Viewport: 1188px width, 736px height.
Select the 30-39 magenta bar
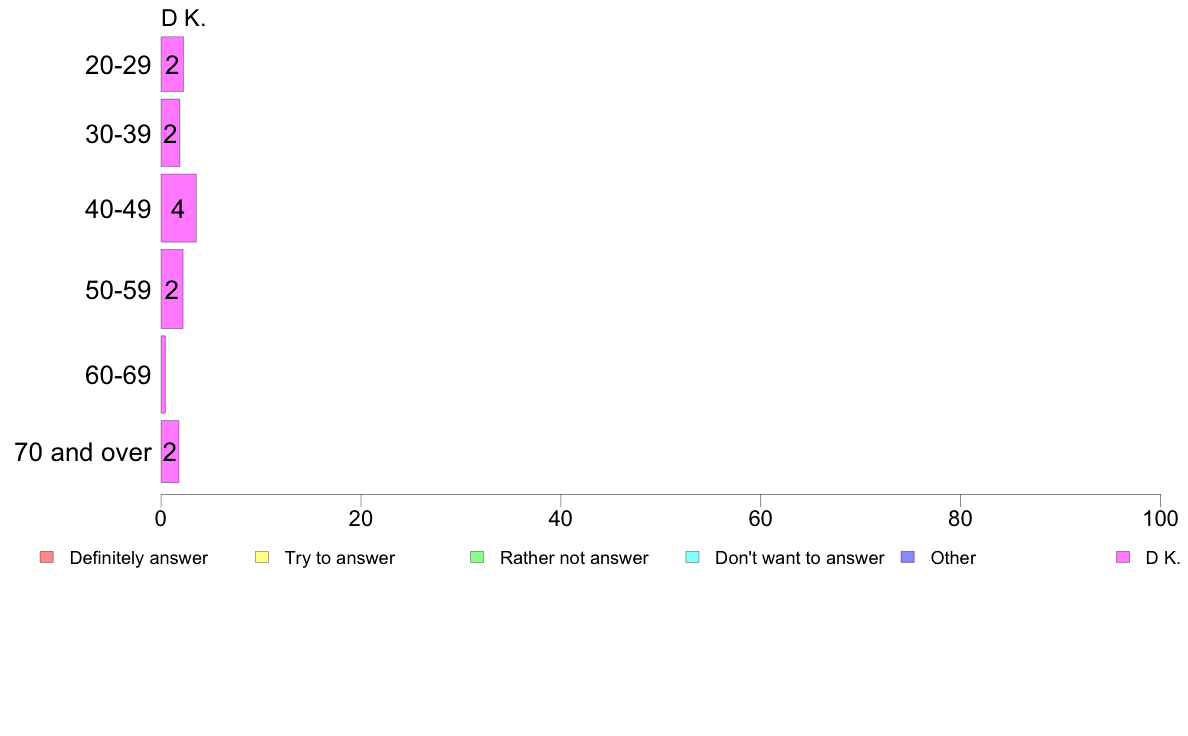point(170,133)
